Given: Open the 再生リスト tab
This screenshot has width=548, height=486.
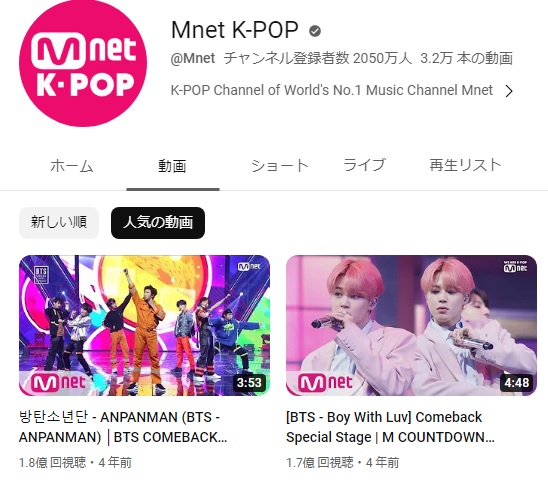Looking at the screenshot, I should (x=466, y=165).
